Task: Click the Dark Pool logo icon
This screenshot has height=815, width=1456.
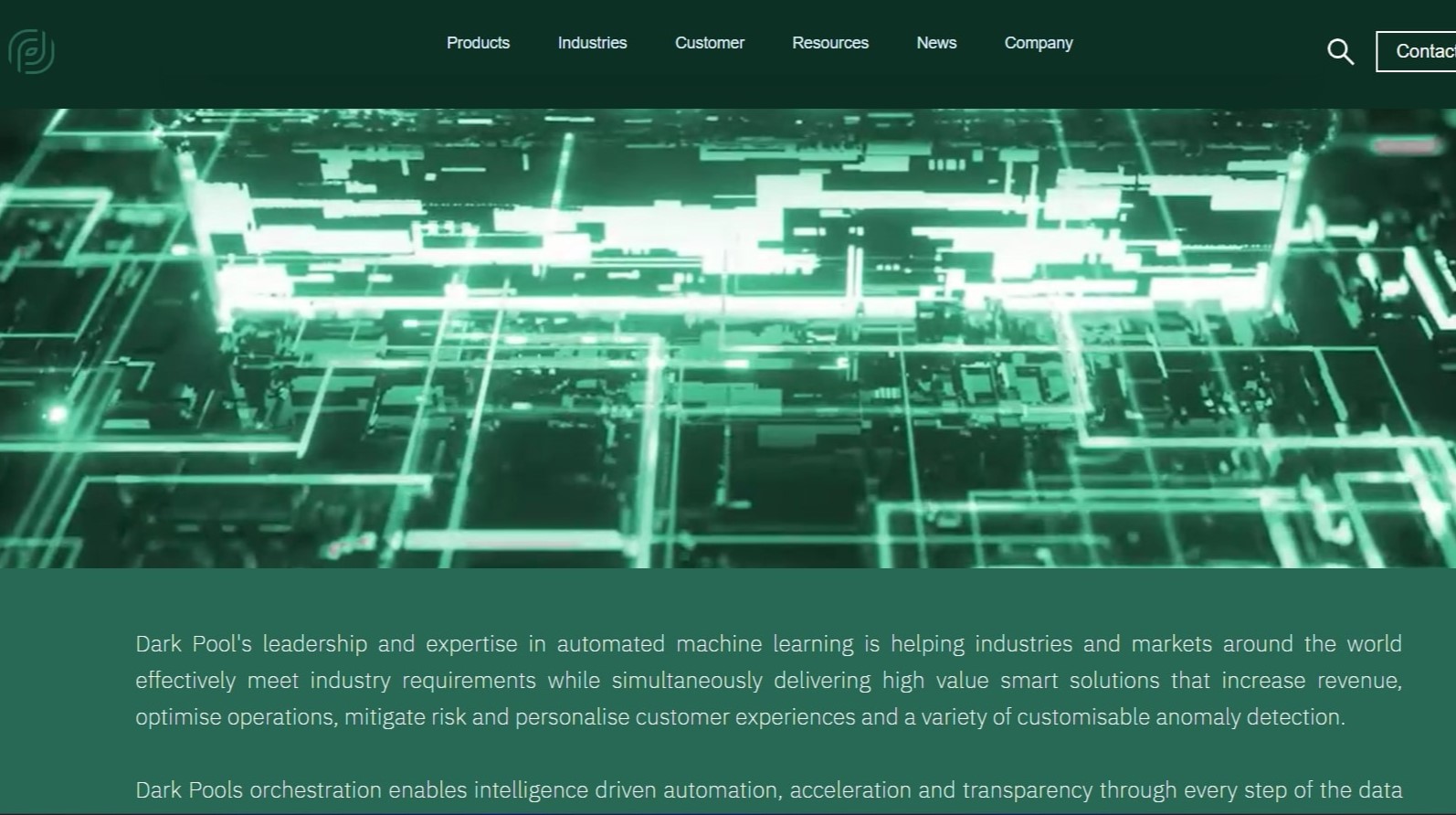Action: (x=31, y=51)
